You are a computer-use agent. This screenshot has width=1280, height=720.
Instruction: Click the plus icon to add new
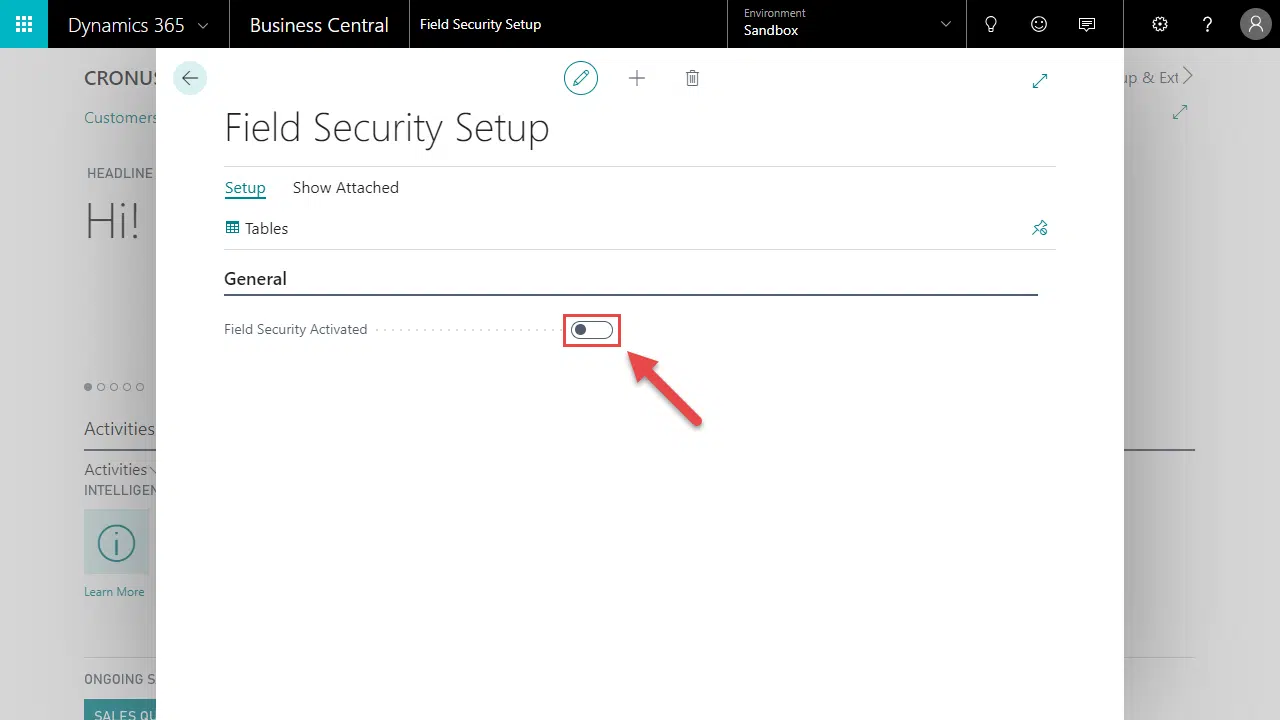point(637,78)
